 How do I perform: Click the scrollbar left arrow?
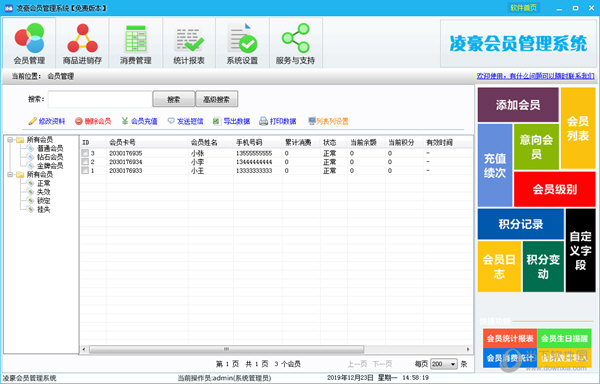coord(84,349)
